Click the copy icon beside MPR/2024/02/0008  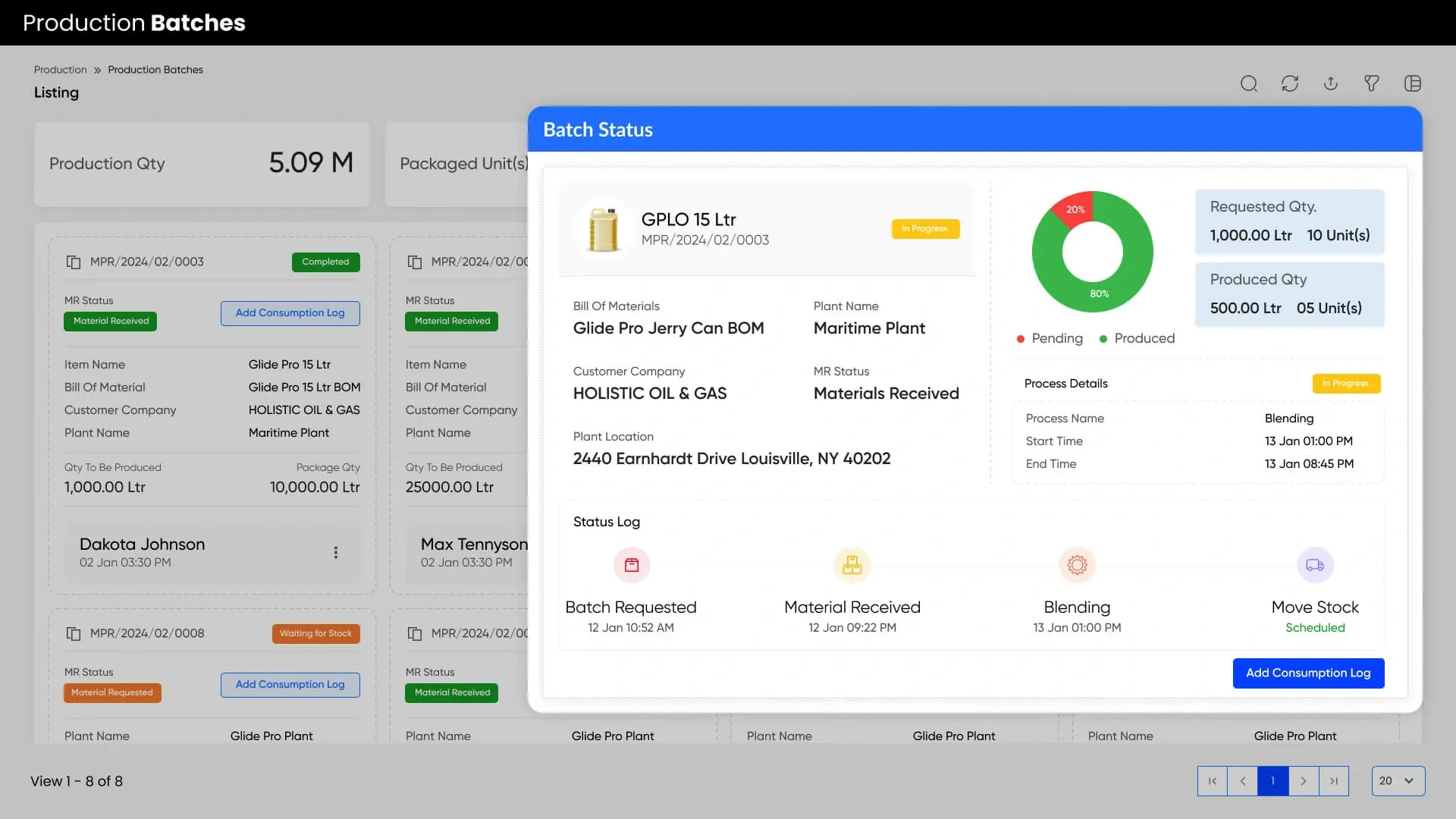point(74,634)
